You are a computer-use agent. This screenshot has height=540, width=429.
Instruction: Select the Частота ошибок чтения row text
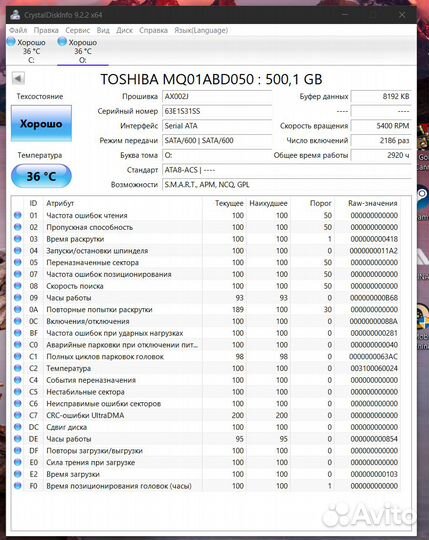[x=87, y=215]
